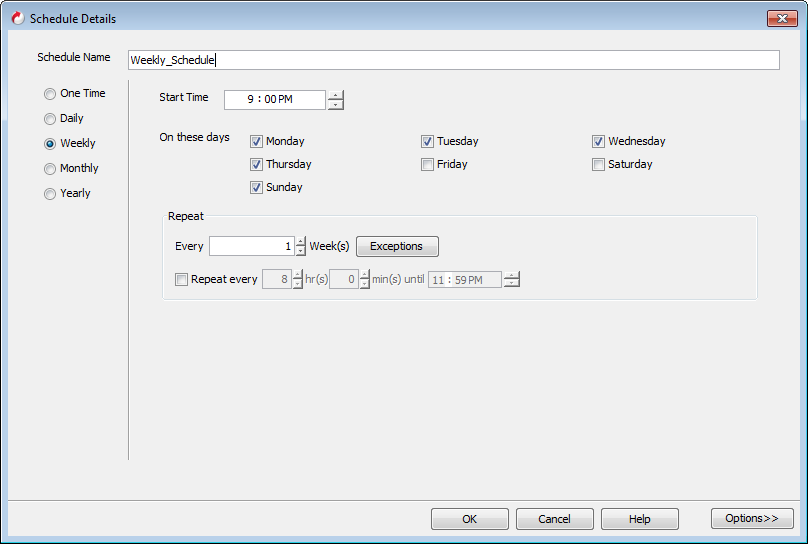Open Help for schedule details
The image size is (808, 544).
point(640,519)
